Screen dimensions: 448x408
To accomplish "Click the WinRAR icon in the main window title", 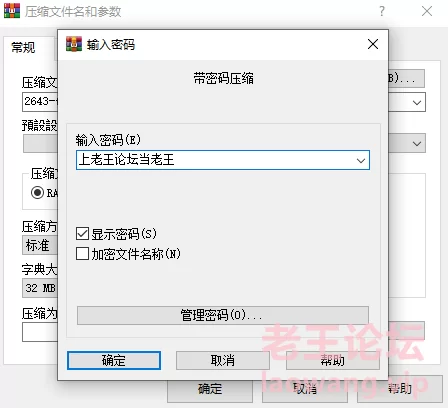I will coord(12,11).
